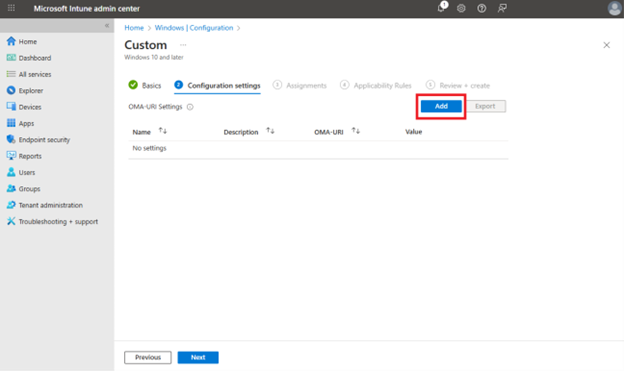This screenshot has height=371, width=624.
Task: Click the Troubleshooting + support wrench icon
Action: point(11,221)
